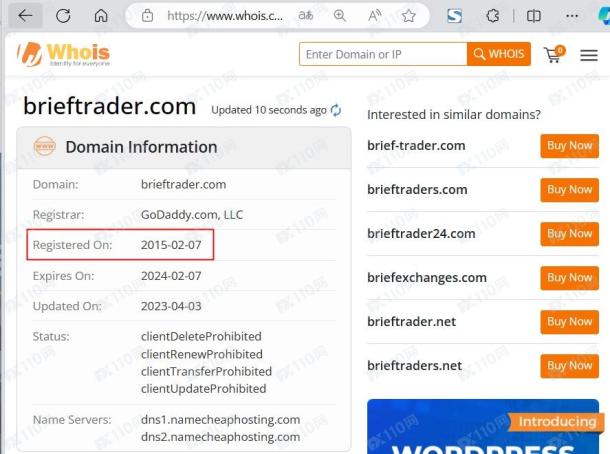Open the browser extensions puzzle icon
This screenshot has width=610, height=454.
493,16
